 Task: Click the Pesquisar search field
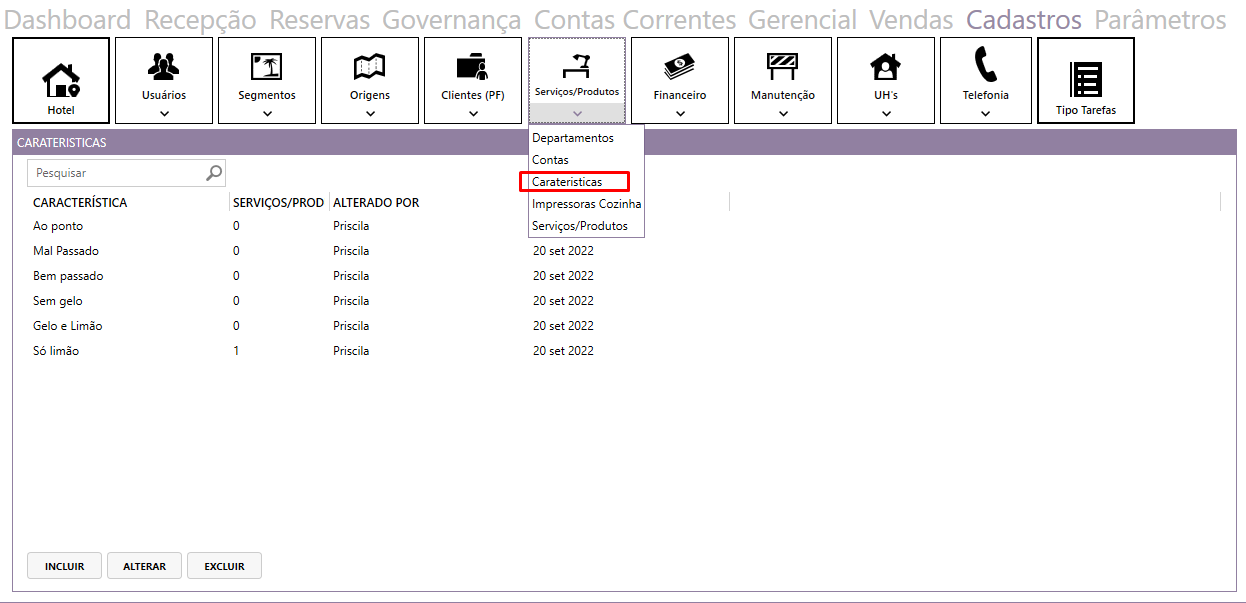point(115,173)
